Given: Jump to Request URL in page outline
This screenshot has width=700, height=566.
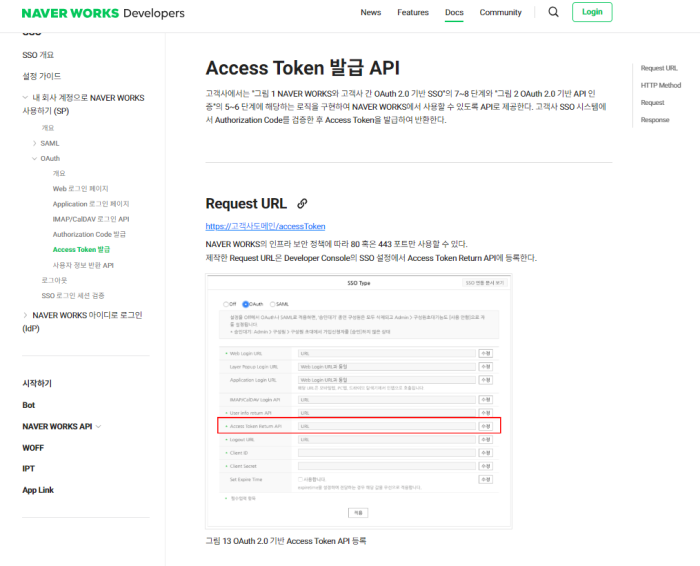Looking at the screenshot, I should (x=659, y=68).
